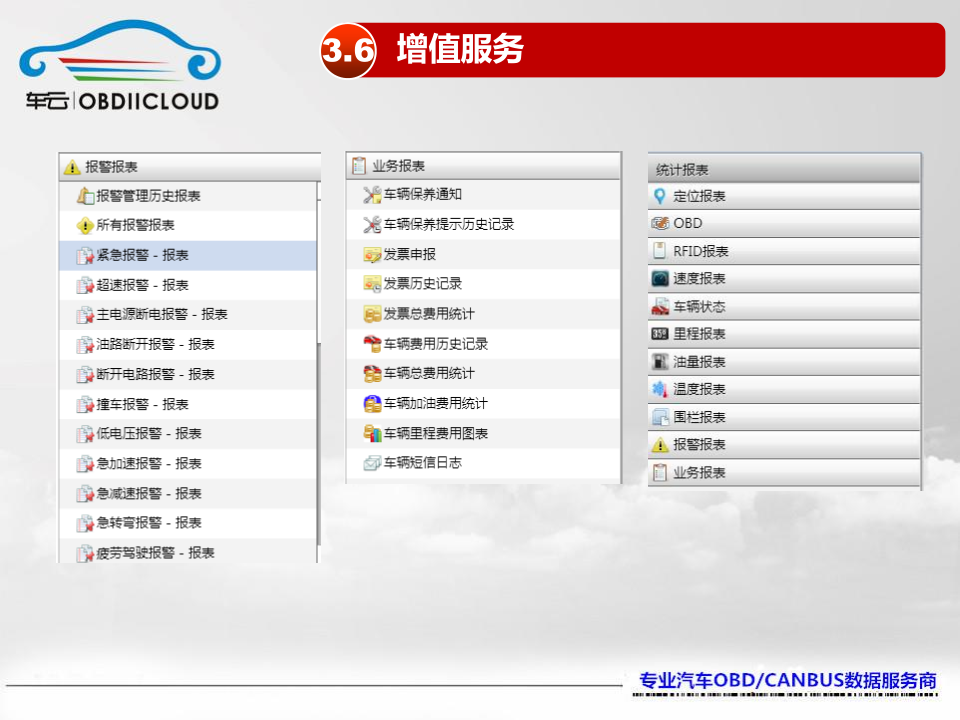This screenshot has height=720, width=960.
Task: Click the OBD gauge icon
Action: [660, 223]
